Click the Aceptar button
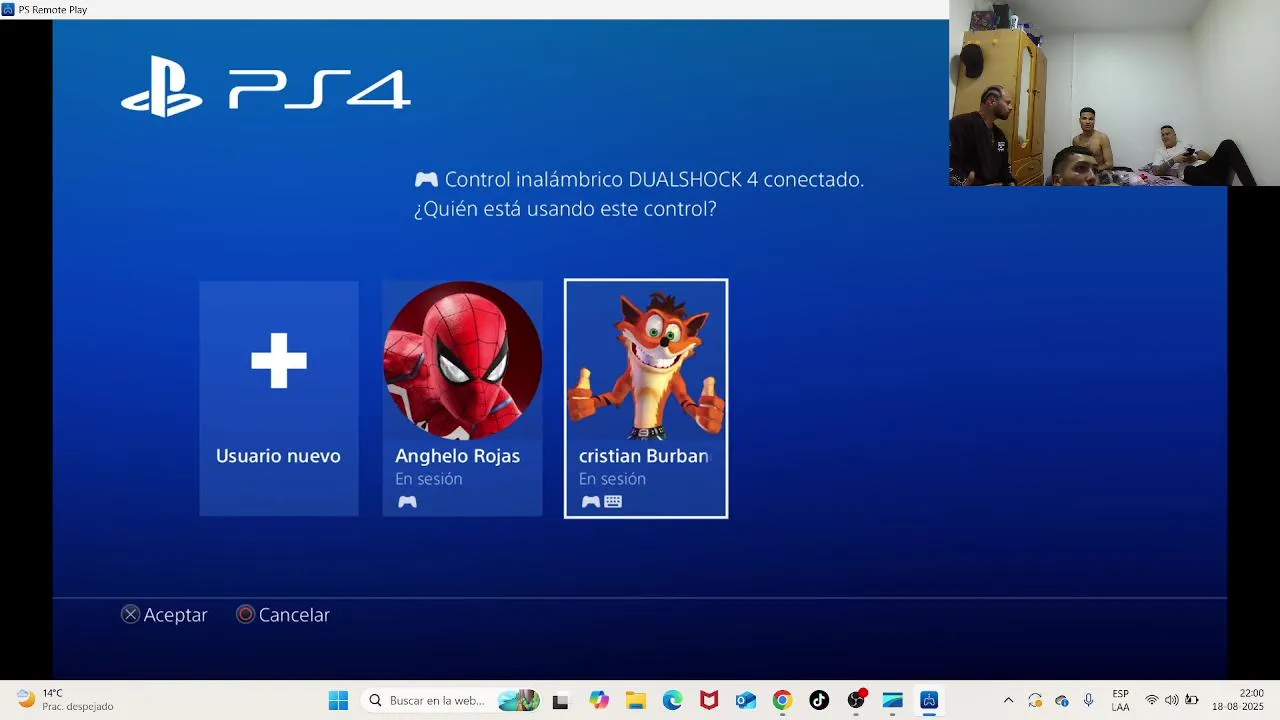The image size is (1280, 720). point(164,615)
